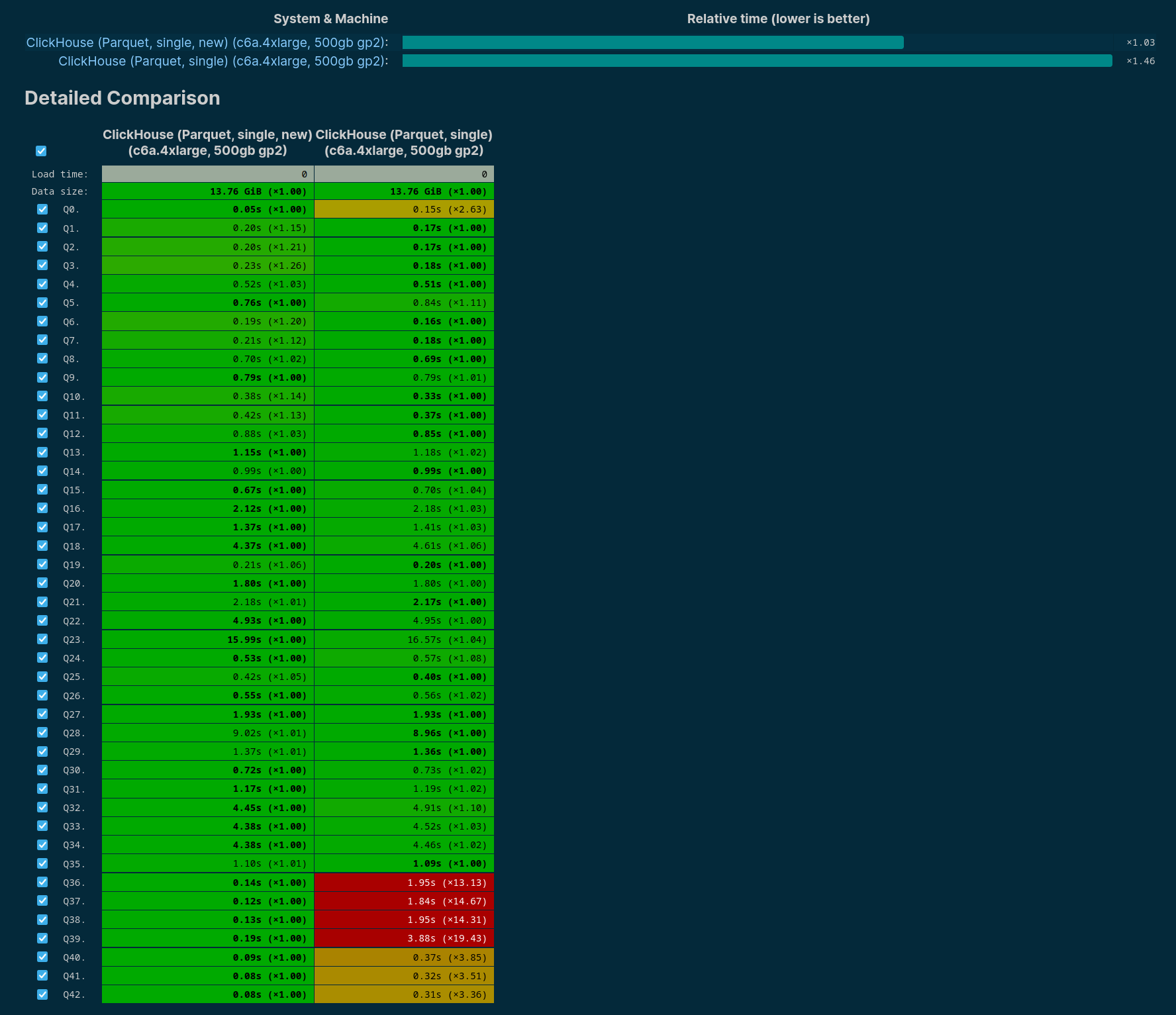Viewport: 1176px width, 1015px height.
Task: Click the ×1.03 relative time bar
Action: [x=652, y=42]
